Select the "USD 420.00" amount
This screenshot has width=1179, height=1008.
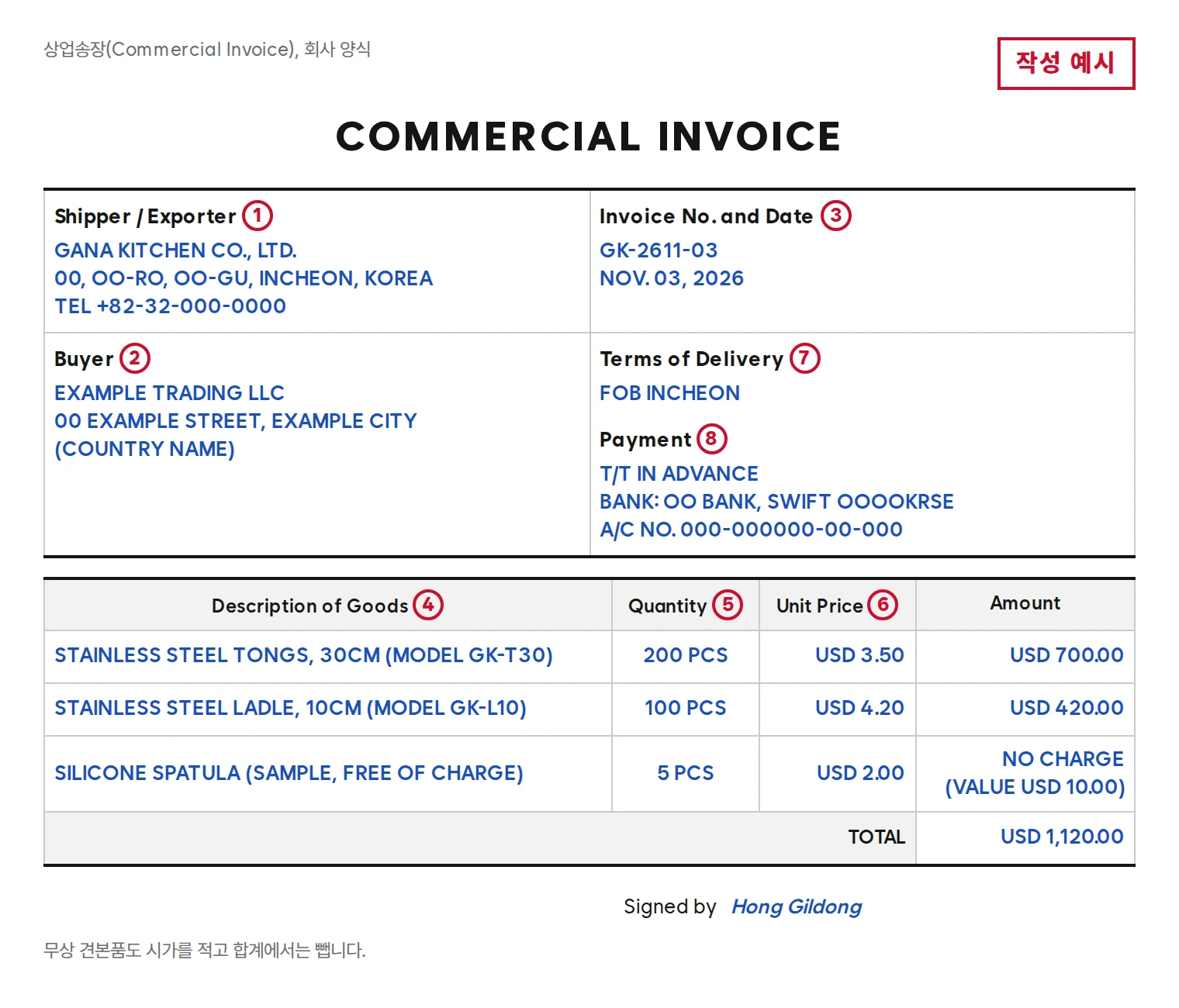1067,708
